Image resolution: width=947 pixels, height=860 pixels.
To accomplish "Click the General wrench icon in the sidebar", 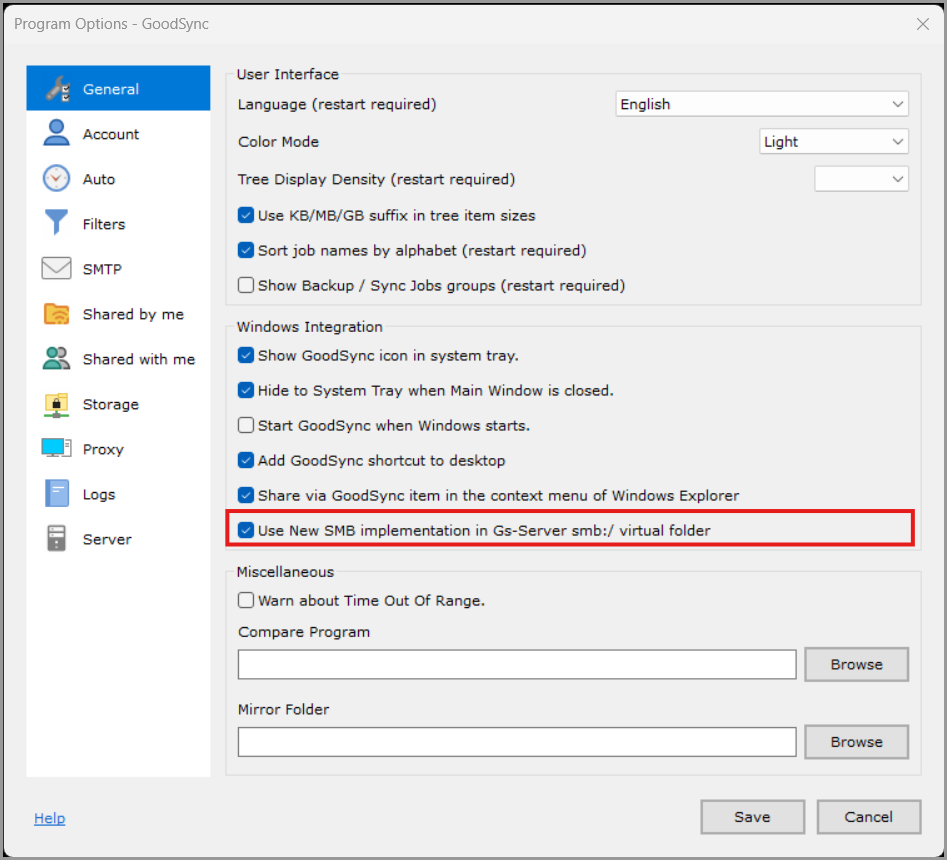I will (x=58, y=89).
